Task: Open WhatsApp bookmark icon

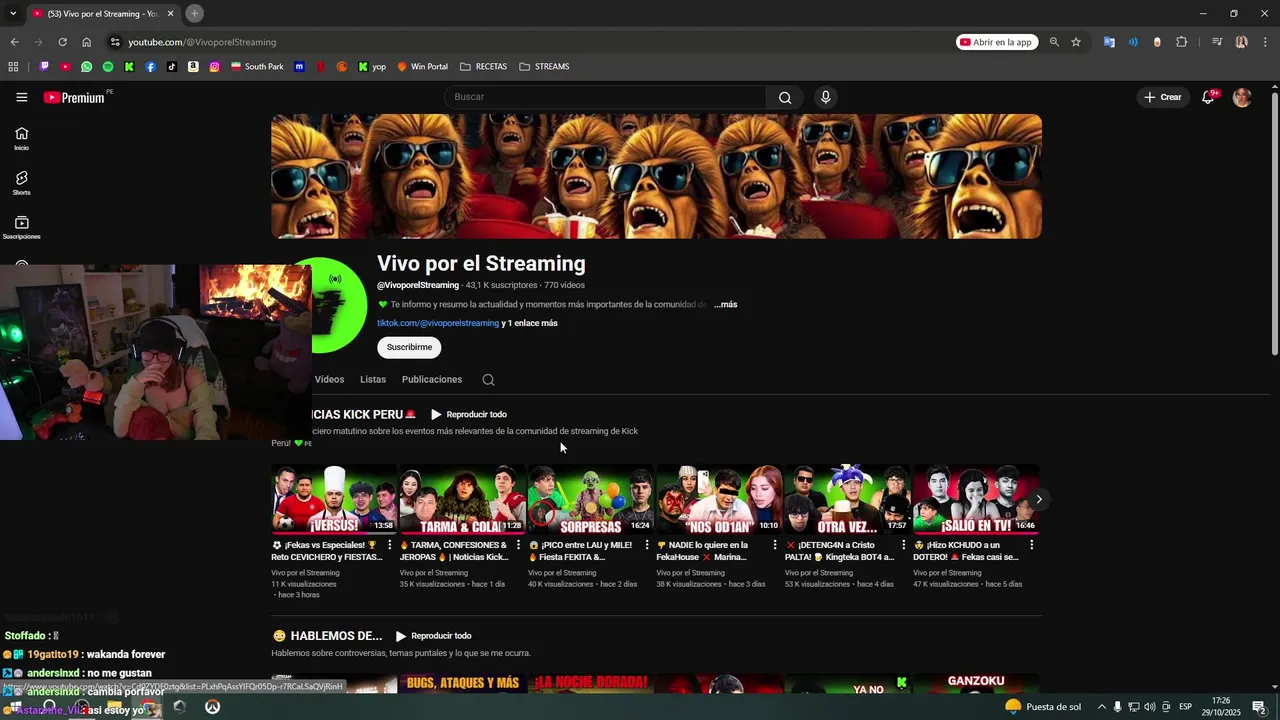Action: (x=86, y=67)
